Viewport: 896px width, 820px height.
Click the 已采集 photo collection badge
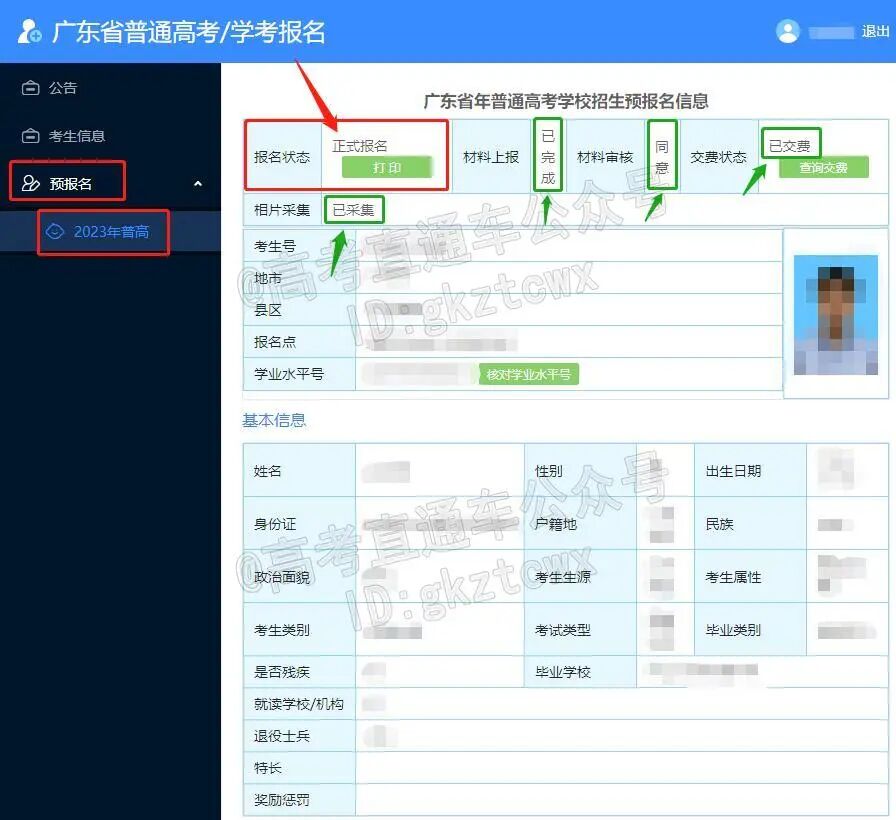[355, 209]
